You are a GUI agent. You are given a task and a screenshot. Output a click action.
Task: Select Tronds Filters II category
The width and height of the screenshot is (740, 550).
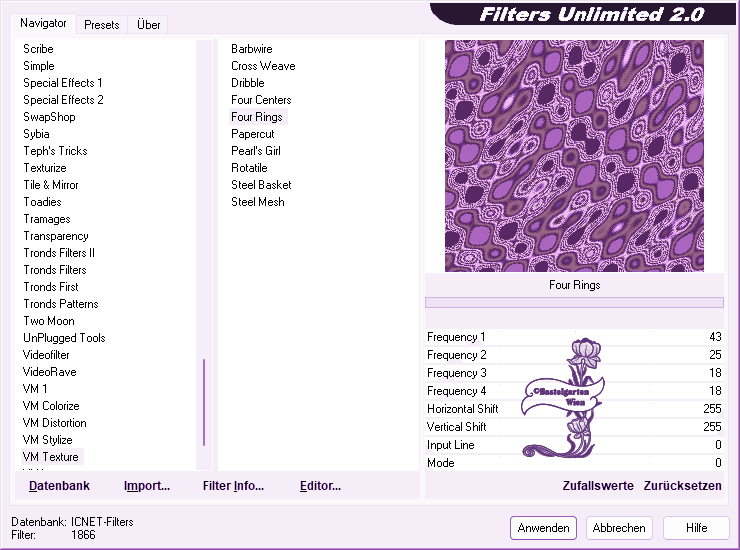click(x=59, y=253)
